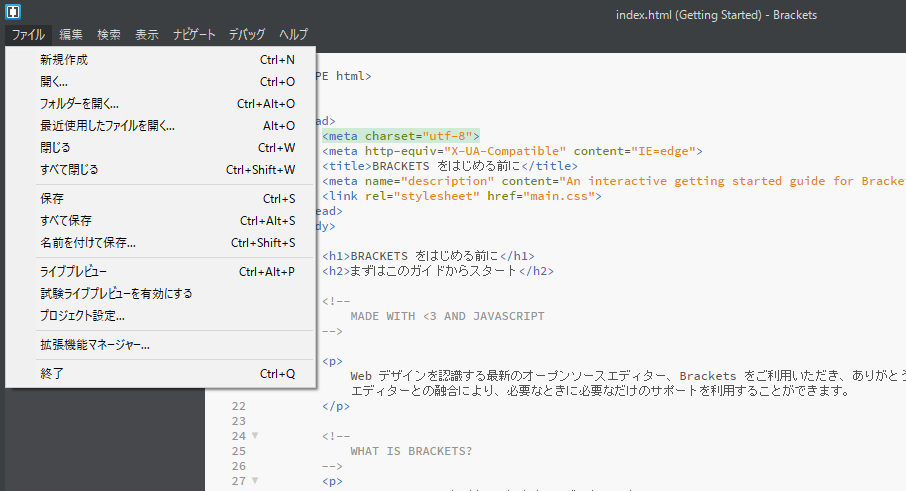Click the closing </p> tag on line 22
906x491 pixels.
(x=336, y=406)
